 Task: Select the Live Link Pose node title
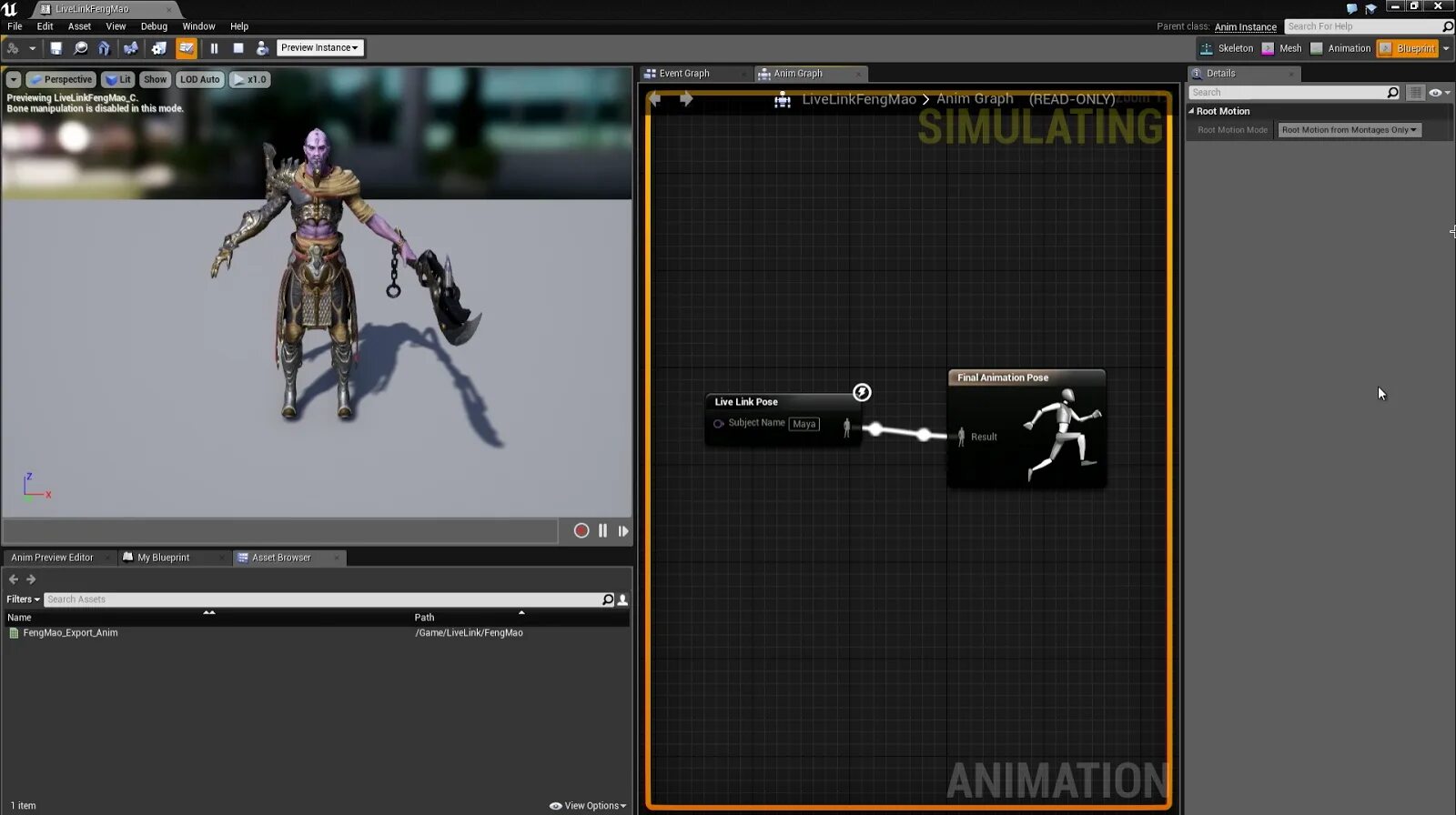click(x=746, y=402)
